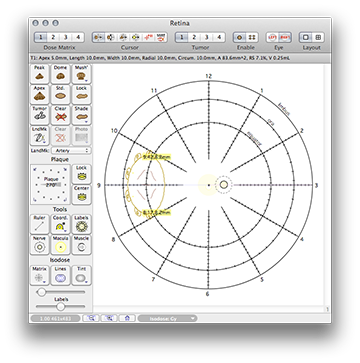The height and width of the screenshot is (363, 360).
Task: Choose the fifth red Cursor mode icon
Action: 149,37
